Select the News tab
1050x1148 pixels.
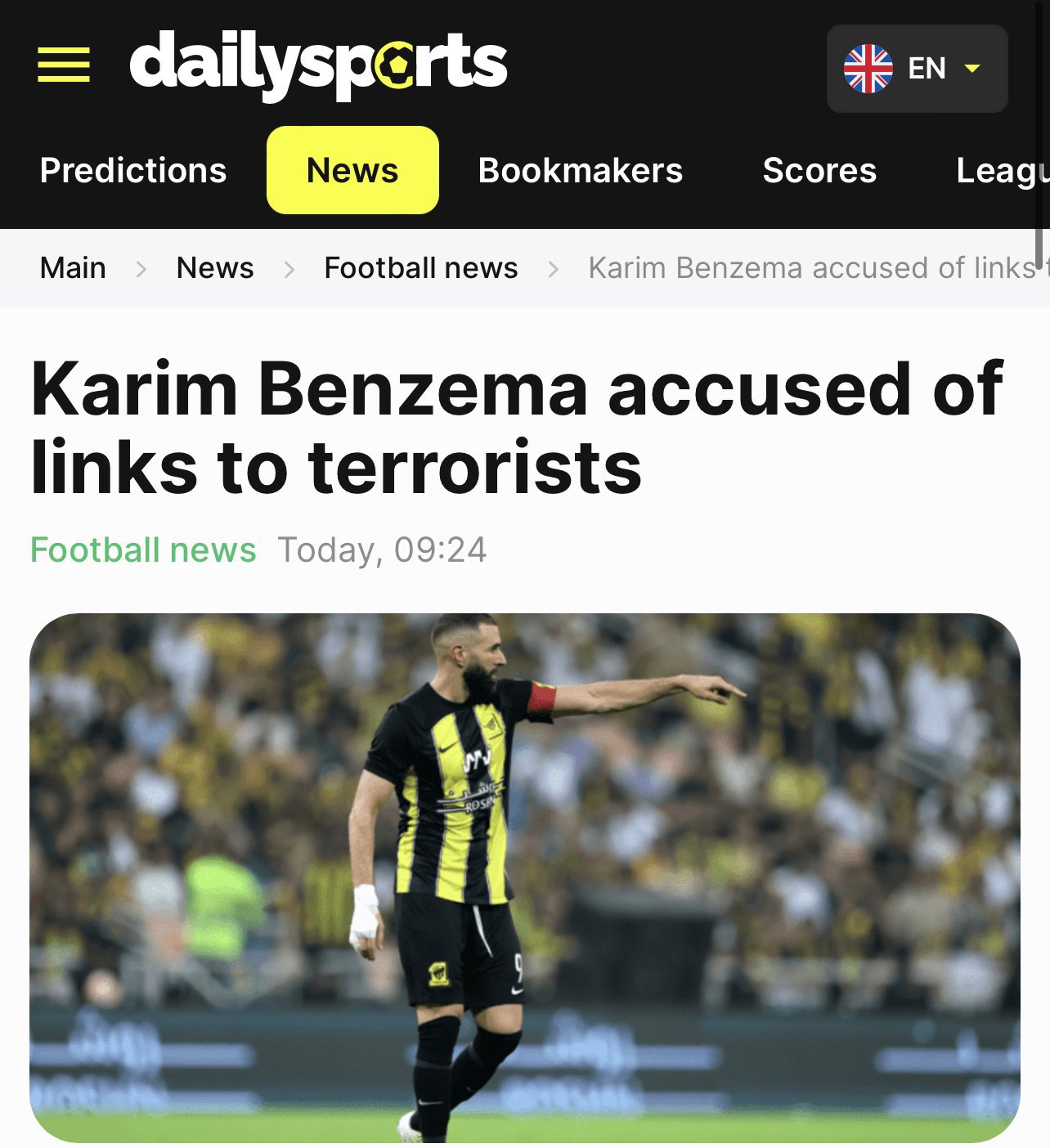coord(352,170)
